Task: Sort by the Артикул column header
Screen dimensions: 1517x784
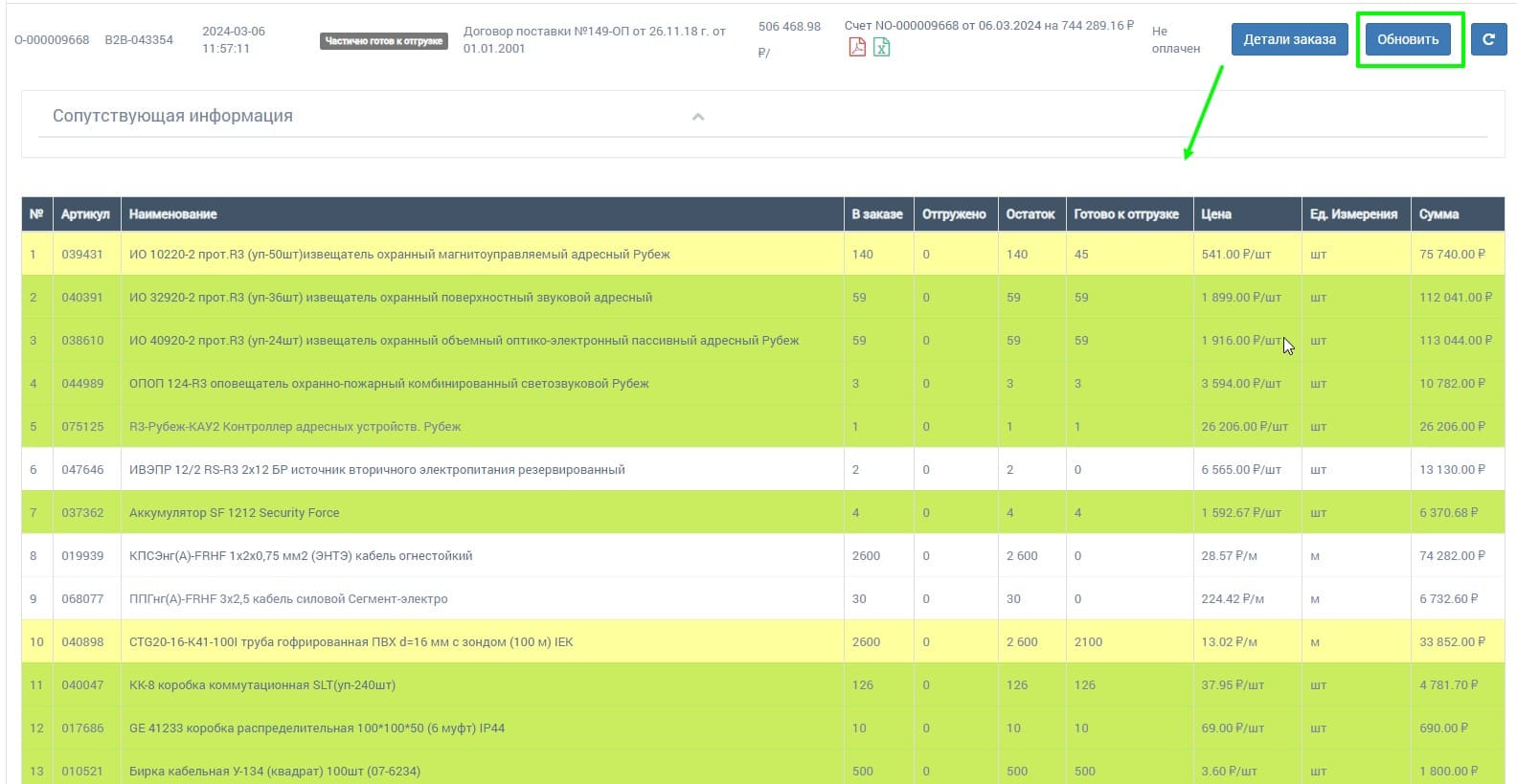Action: point(85,214)
